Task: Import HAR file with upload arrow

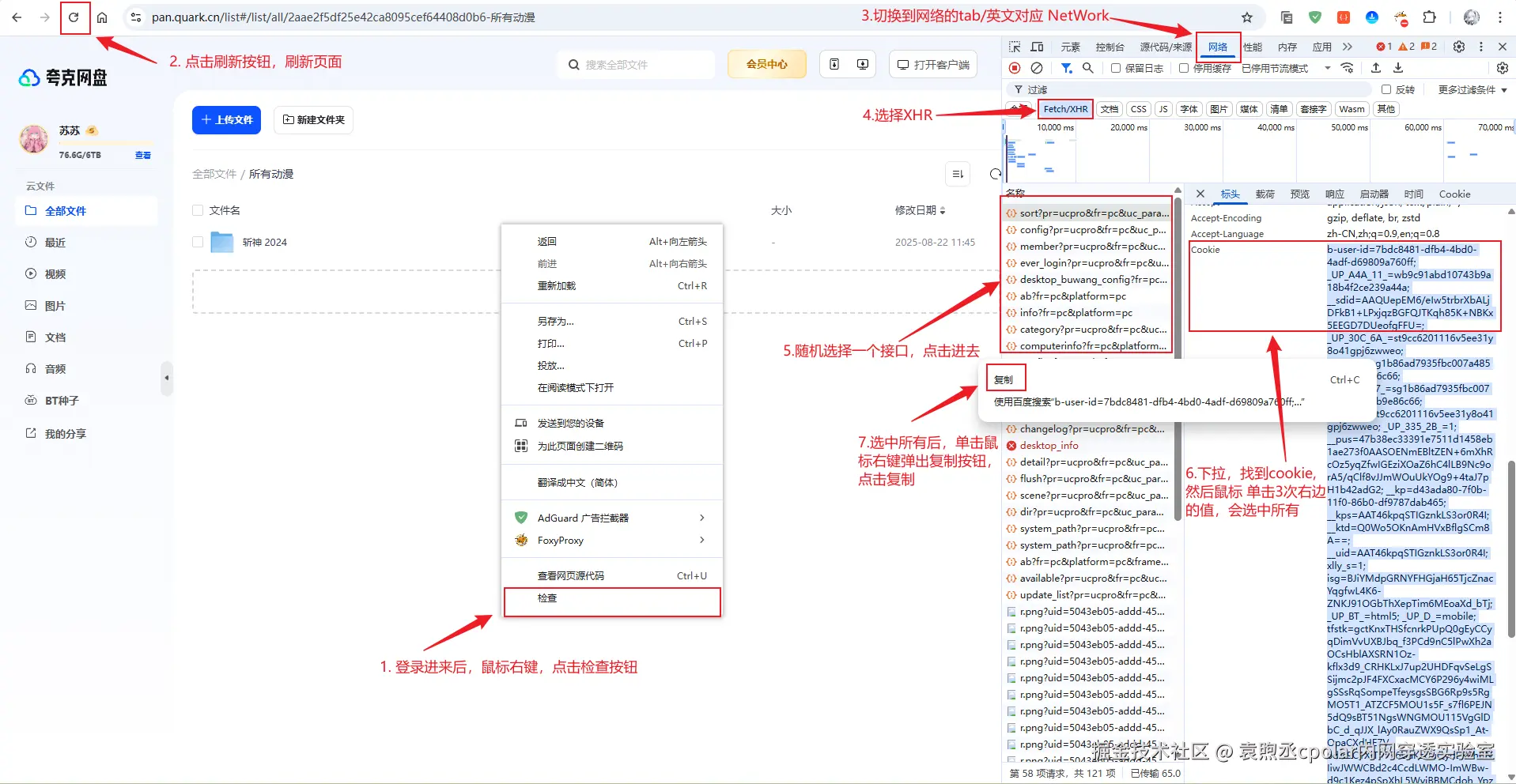Action: pyautogui.click(x=1376, y=68)
